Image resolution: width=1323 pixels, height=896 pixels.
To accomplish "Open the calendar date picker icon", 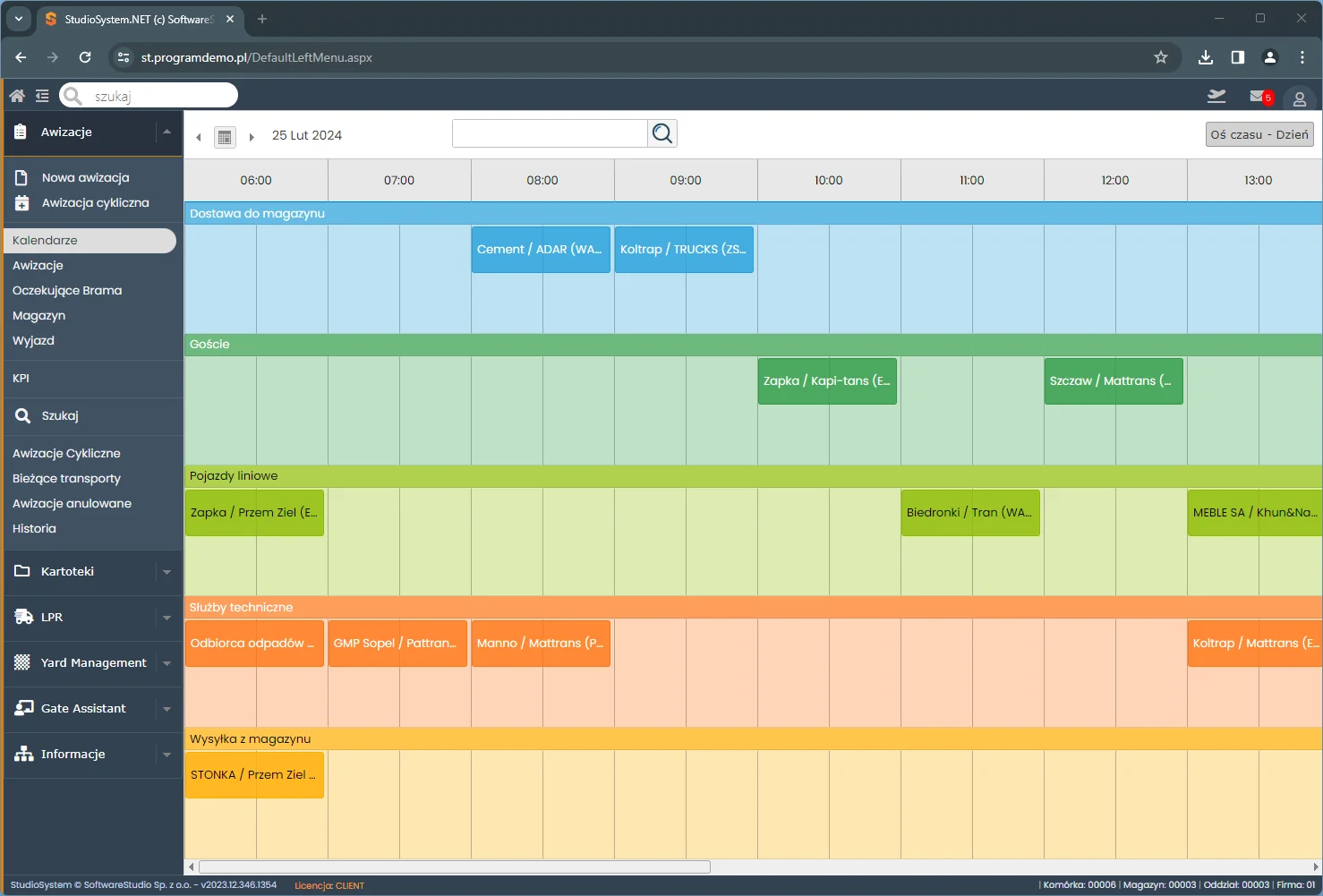I will click(x=225, y=136).
